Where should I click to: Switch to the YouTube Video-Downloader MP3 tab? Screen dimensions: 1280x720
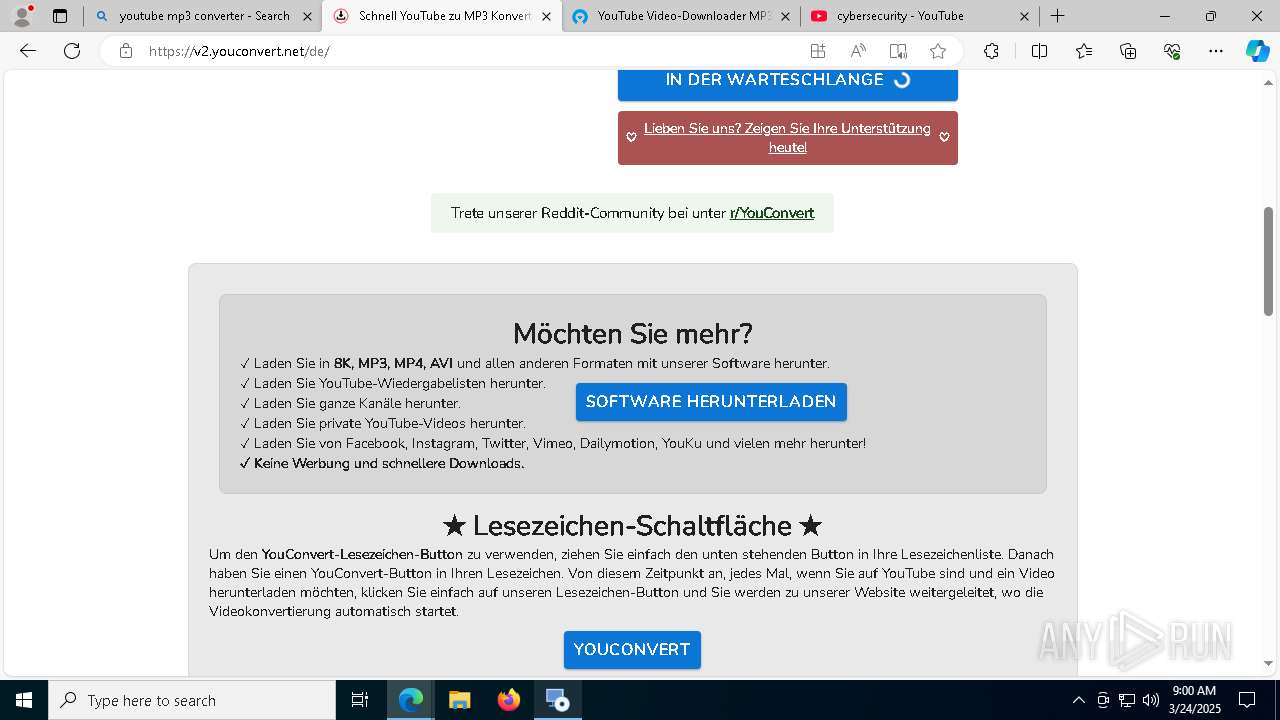(681, 16)
